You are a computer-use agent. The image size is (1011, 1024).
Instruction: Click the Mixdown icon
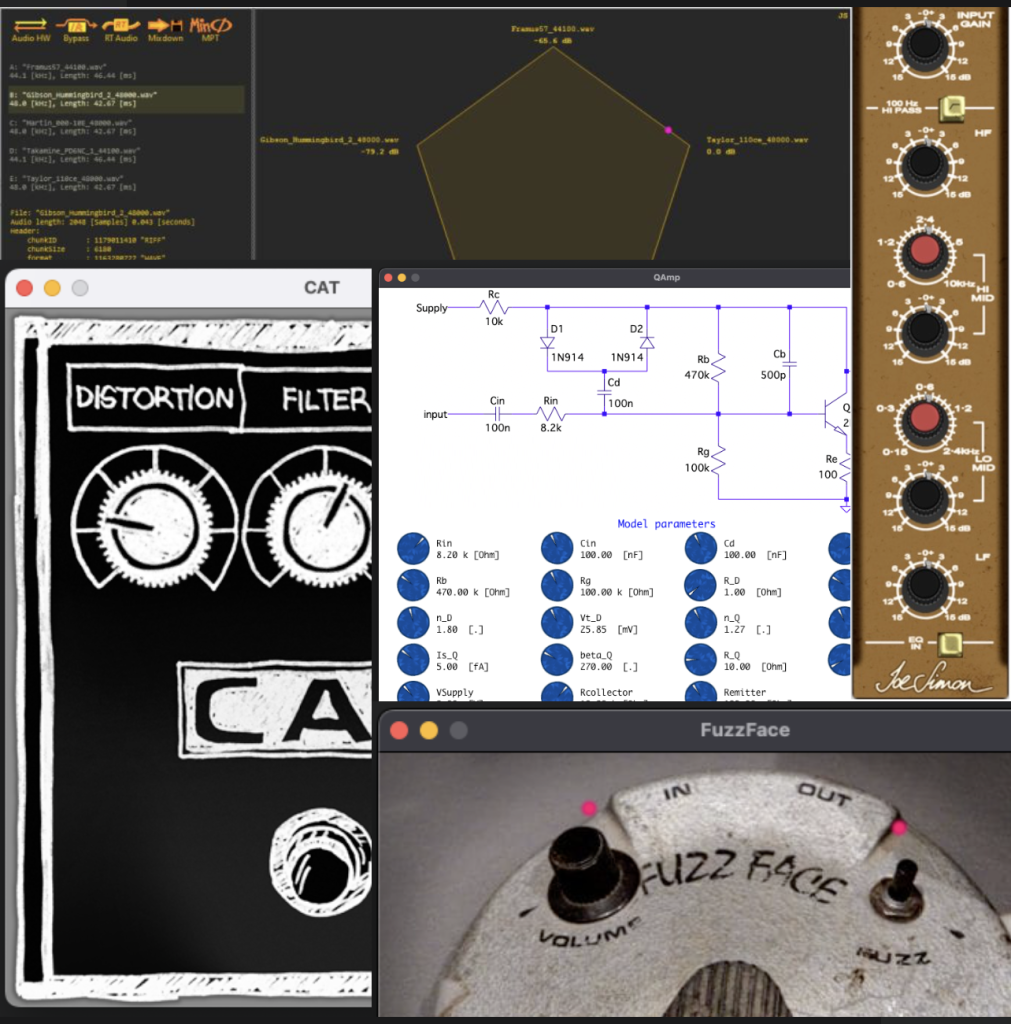tap(165, 24)
